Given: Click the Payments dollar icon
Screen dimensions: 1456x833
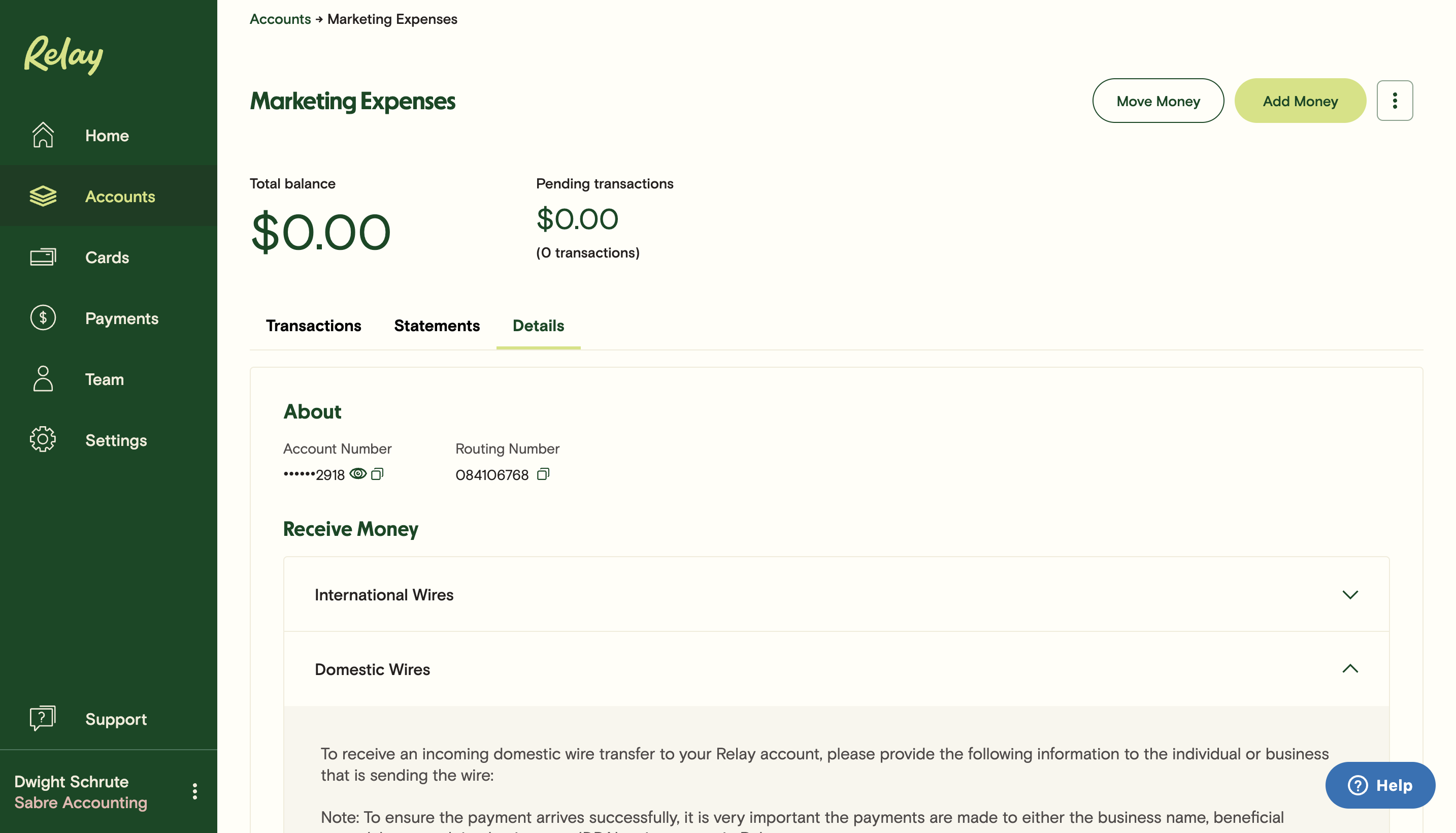Looking at the screenshot, I should click(x=44, y=318).
